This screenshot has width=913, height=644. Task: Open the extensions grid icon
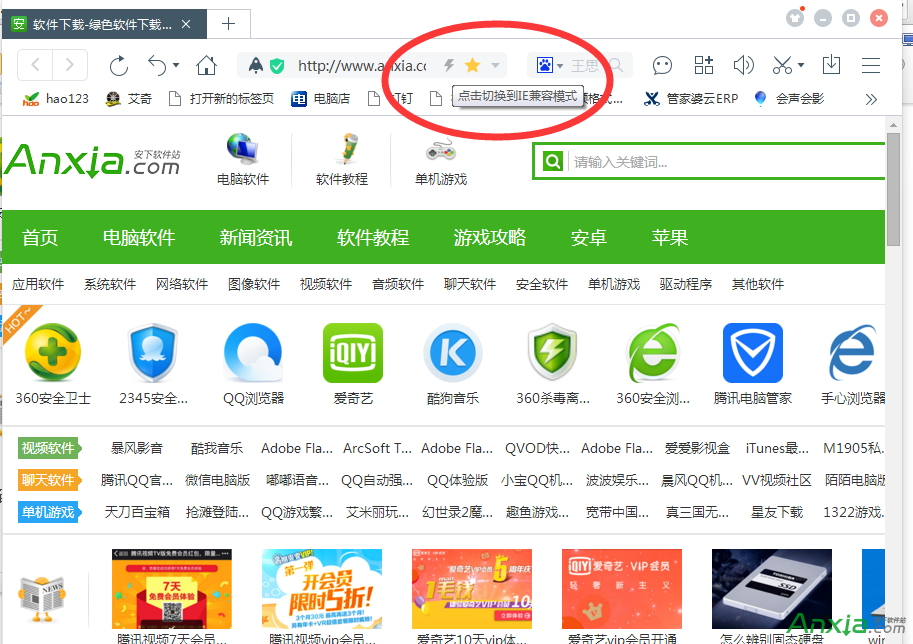(x=703, y=65)
